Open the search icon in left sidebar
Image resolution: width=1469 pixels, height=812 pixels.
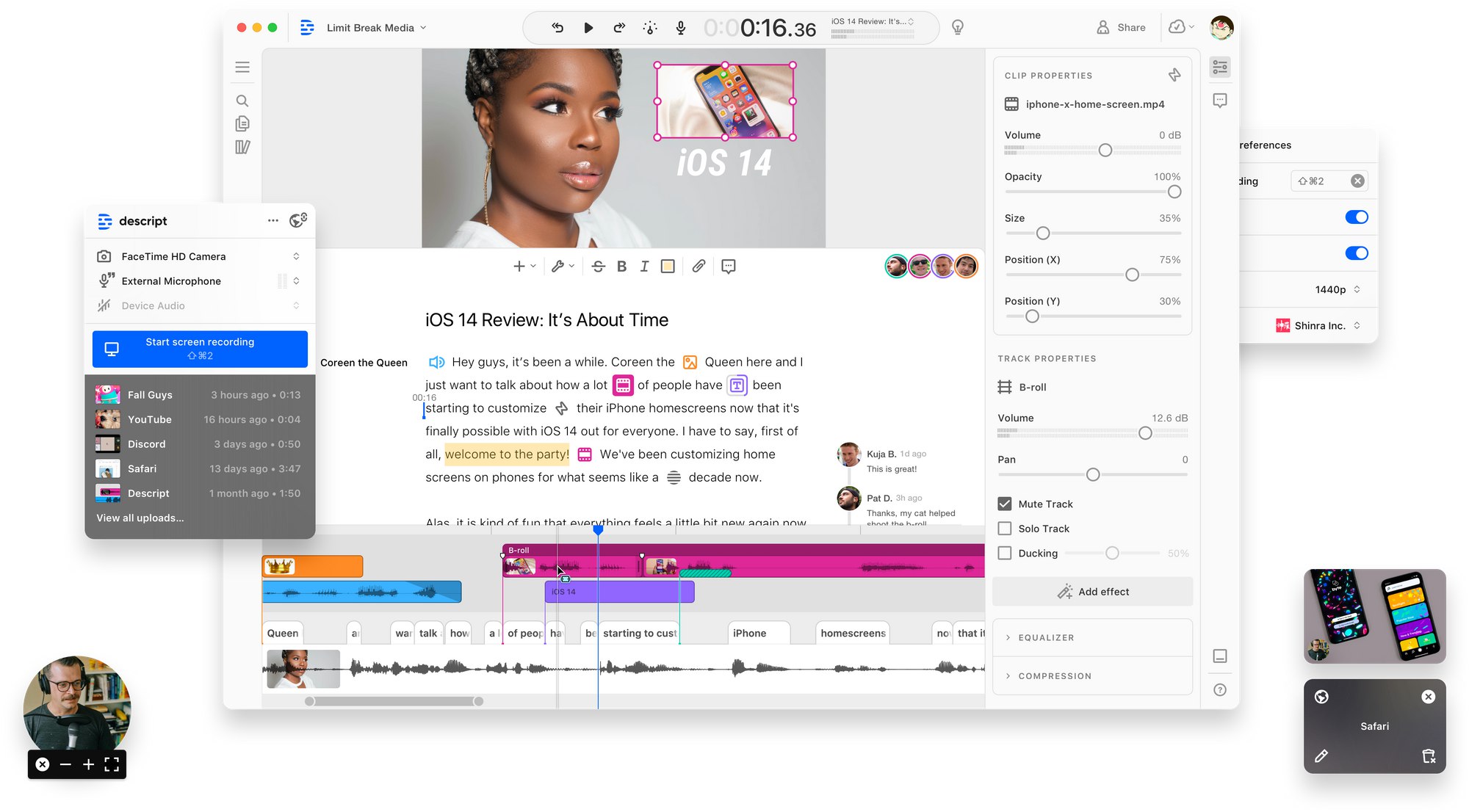tap(242, 101)
